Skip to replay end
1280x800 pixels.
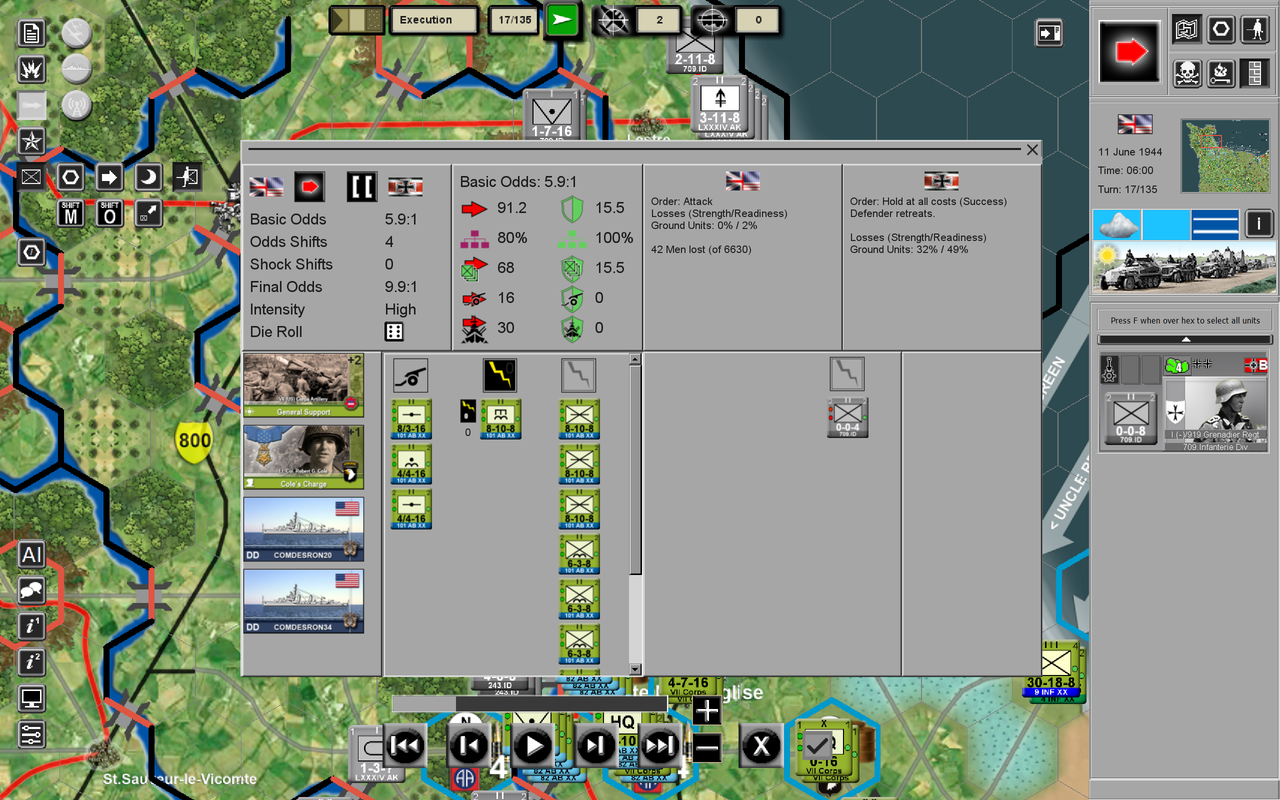(x=661, y=745)
